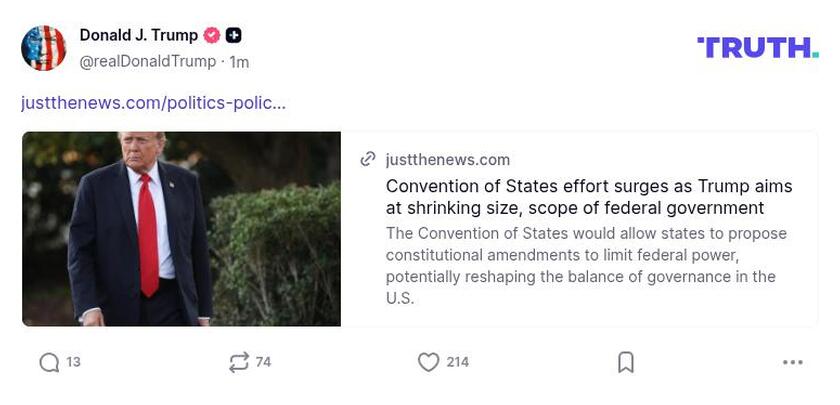Image resolution: width=840 pixels, height=405 pixels.
Task: Click the chain link icon beside justthenews.com
Action: click(368, 159)
